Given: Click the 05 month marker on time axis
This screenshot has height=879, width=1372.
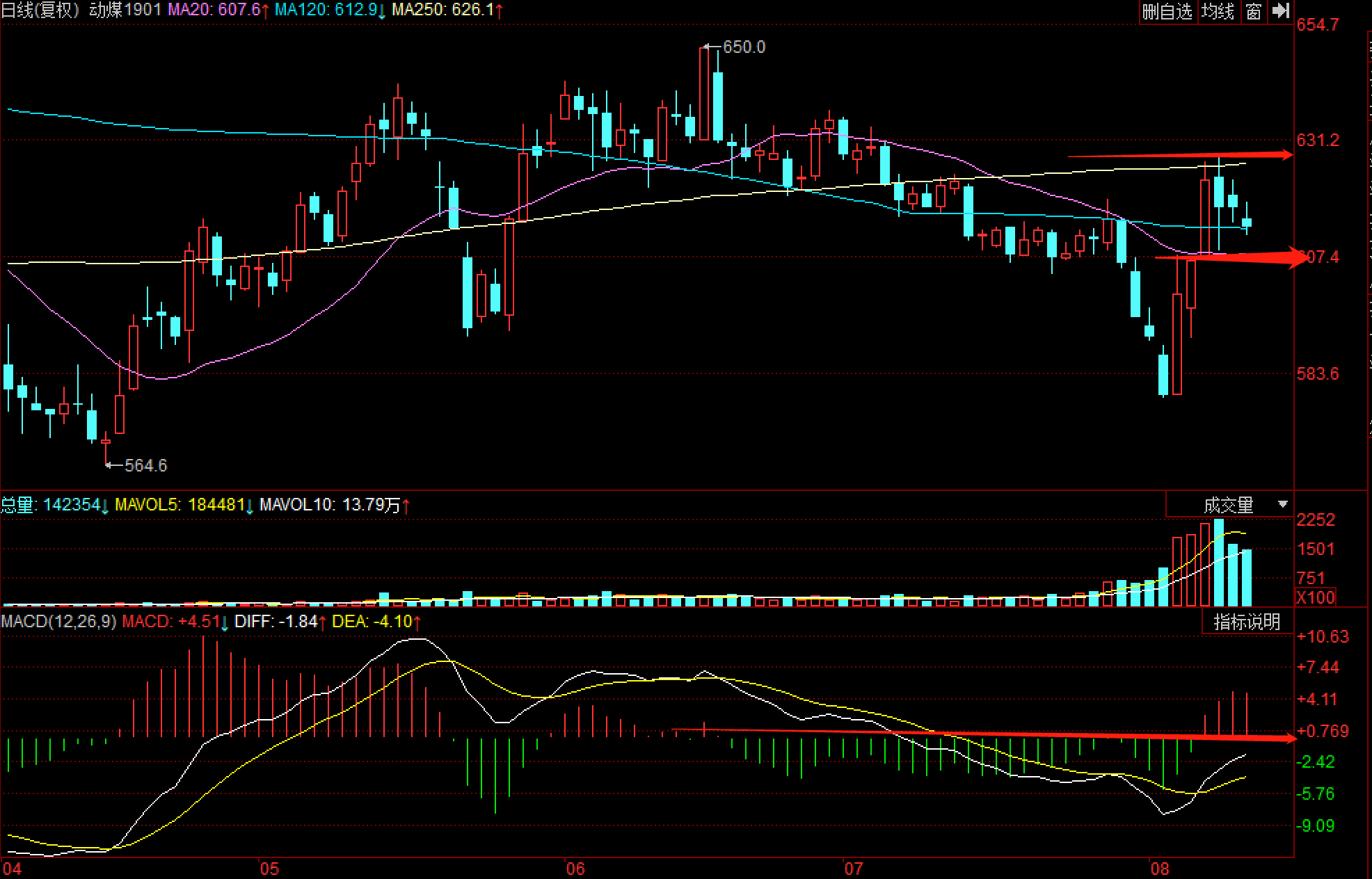Looking at the screenshot, I should click(x=269, y=869).
